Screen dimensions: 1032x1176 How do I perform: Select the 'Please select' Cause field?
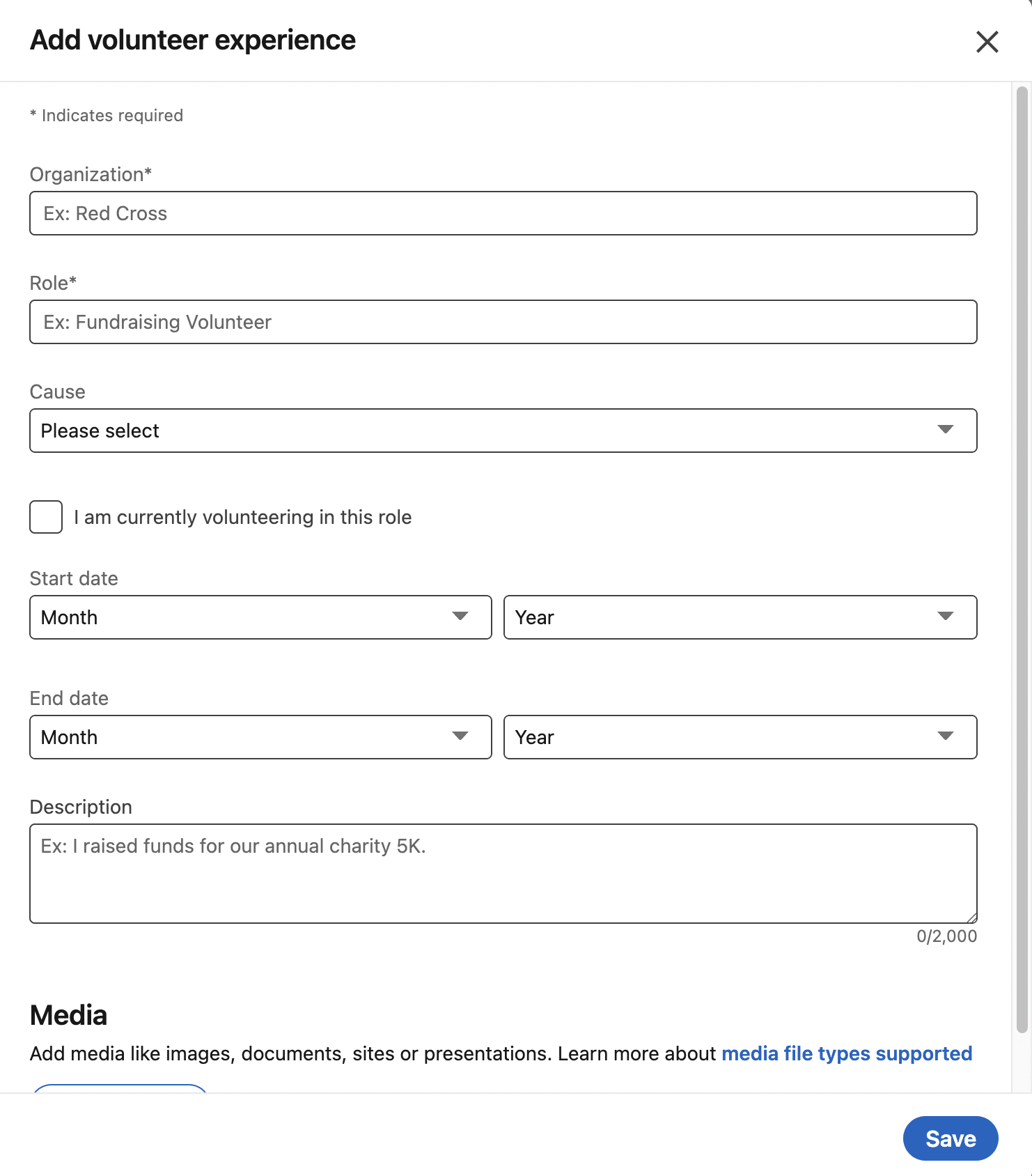[x=503, y=431]
